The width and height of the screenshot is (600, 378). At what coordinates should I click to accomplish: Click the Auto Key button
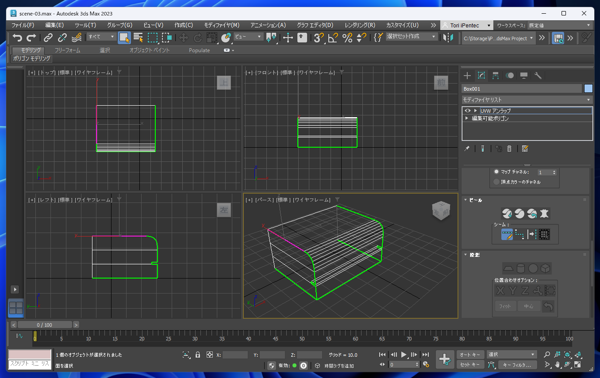tap(470, 354)
